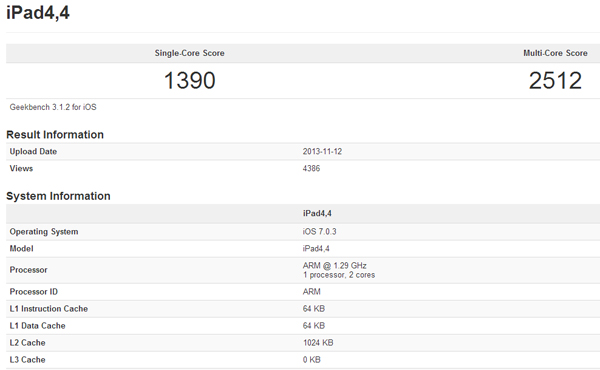Click the 1 processor, 2 cores text
Viewport: 600px width, 370px height.
(339, 275)
